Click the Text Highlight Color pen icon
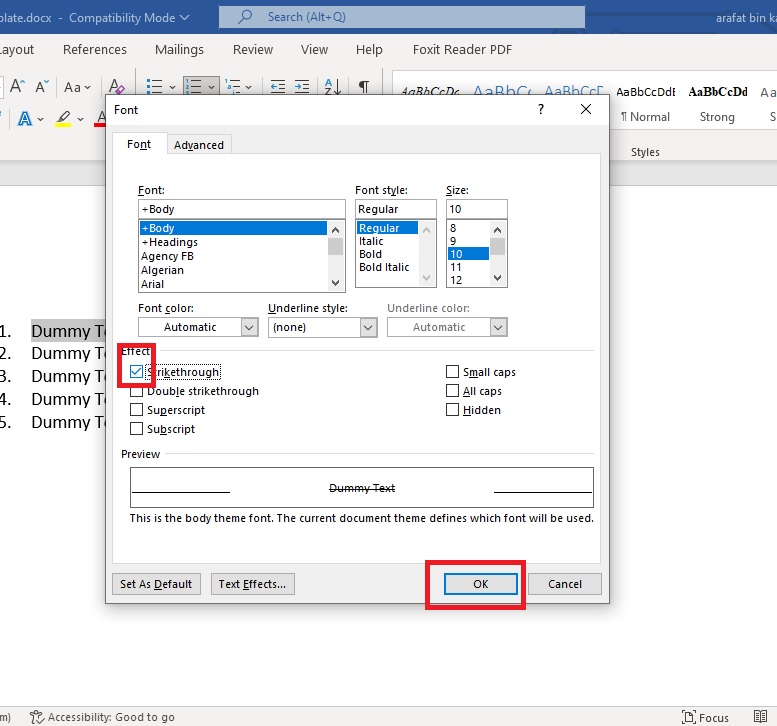The width and height of the screenshot is (777, 726). click(63, 119)
